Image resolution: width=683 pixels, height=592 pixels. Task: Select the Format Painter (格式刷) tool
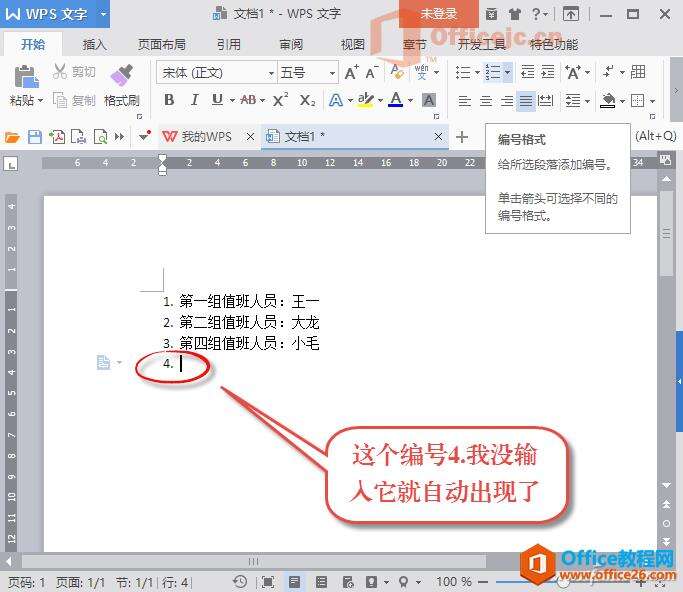click(122, 86)
